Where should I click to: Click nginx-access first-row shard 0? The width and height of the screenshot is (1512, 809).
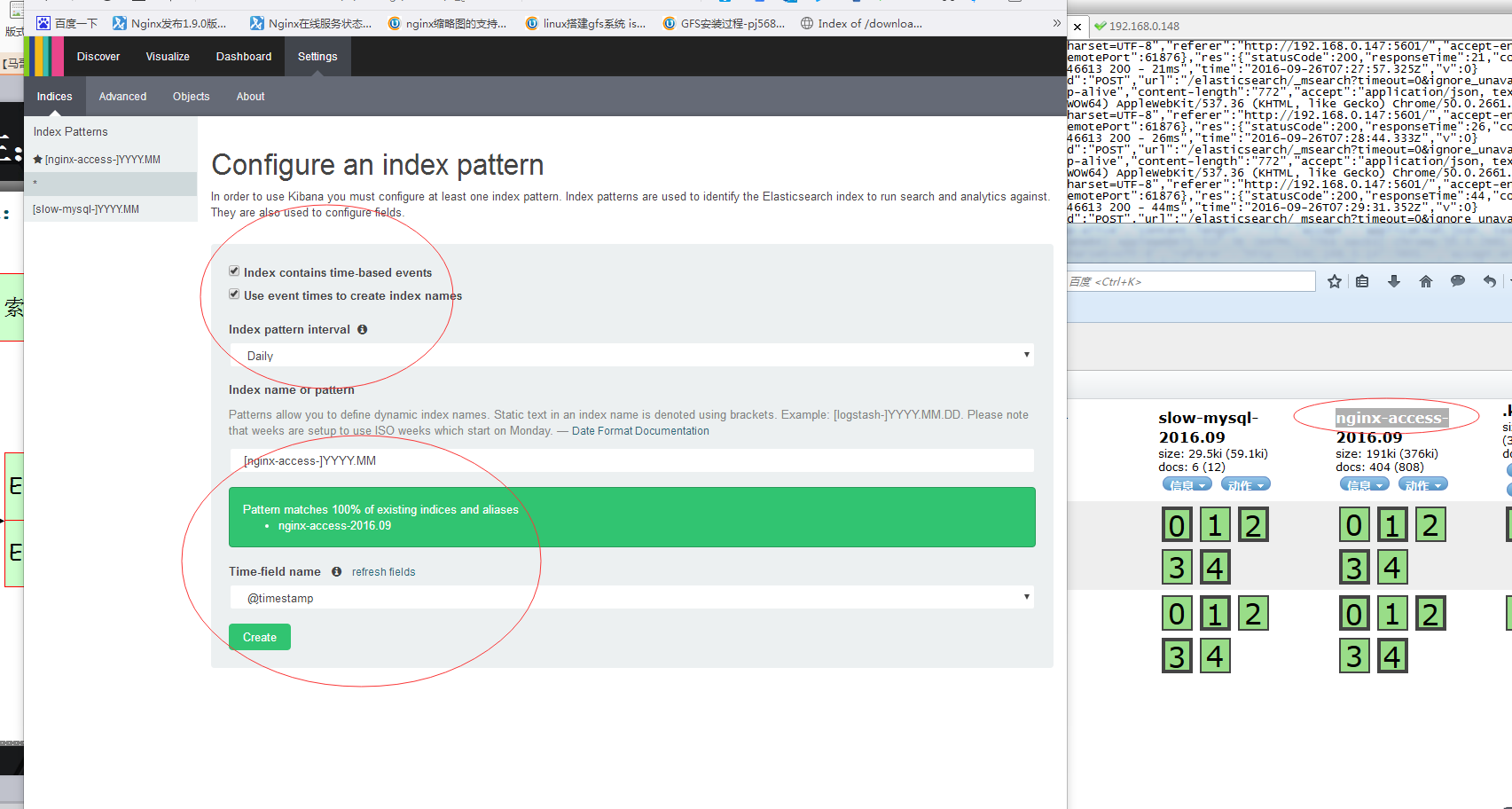[x=1354, y=525]
